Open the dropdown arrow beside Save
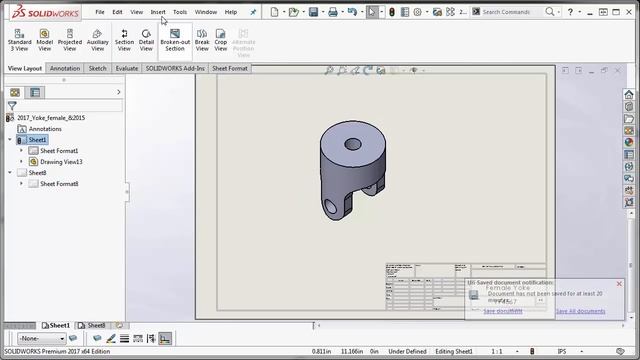 coord(322,12)
